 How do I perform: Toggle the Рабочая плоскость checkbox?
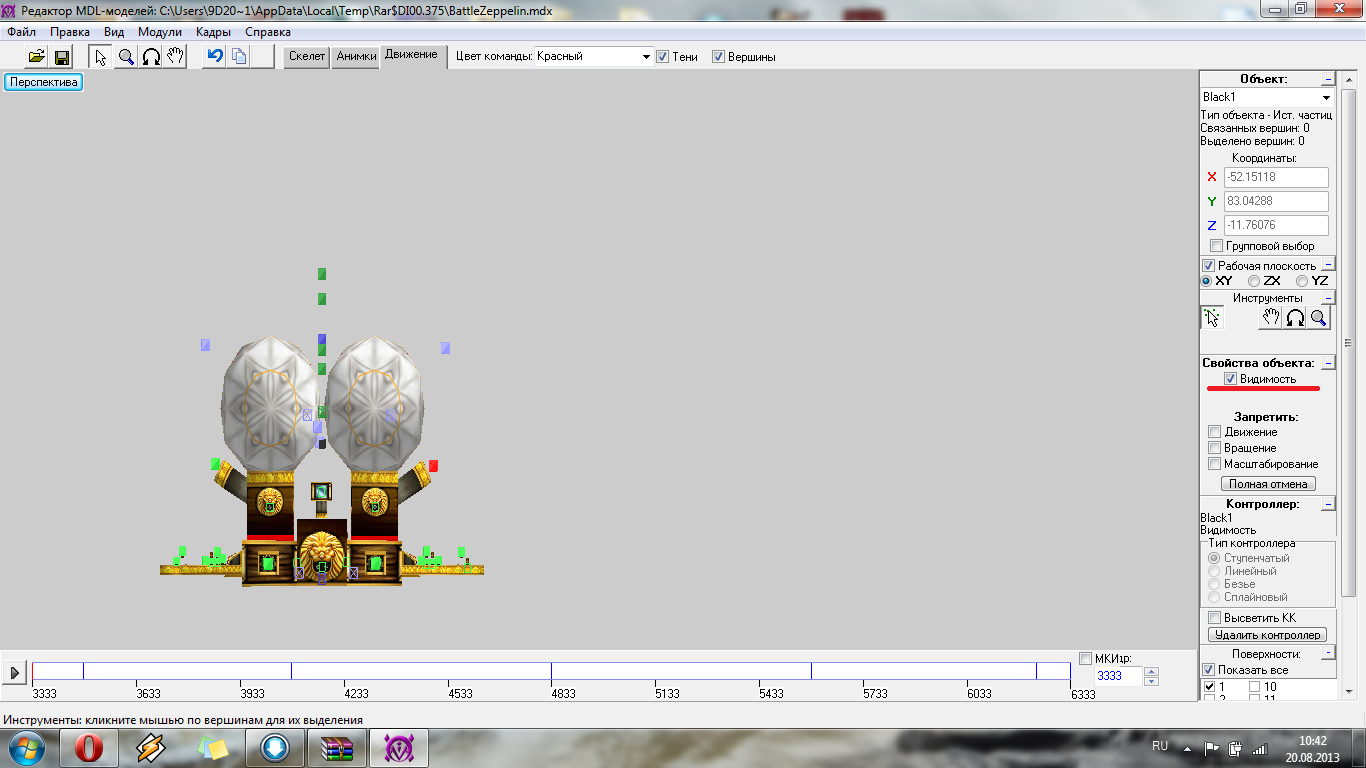(1209, 266)
